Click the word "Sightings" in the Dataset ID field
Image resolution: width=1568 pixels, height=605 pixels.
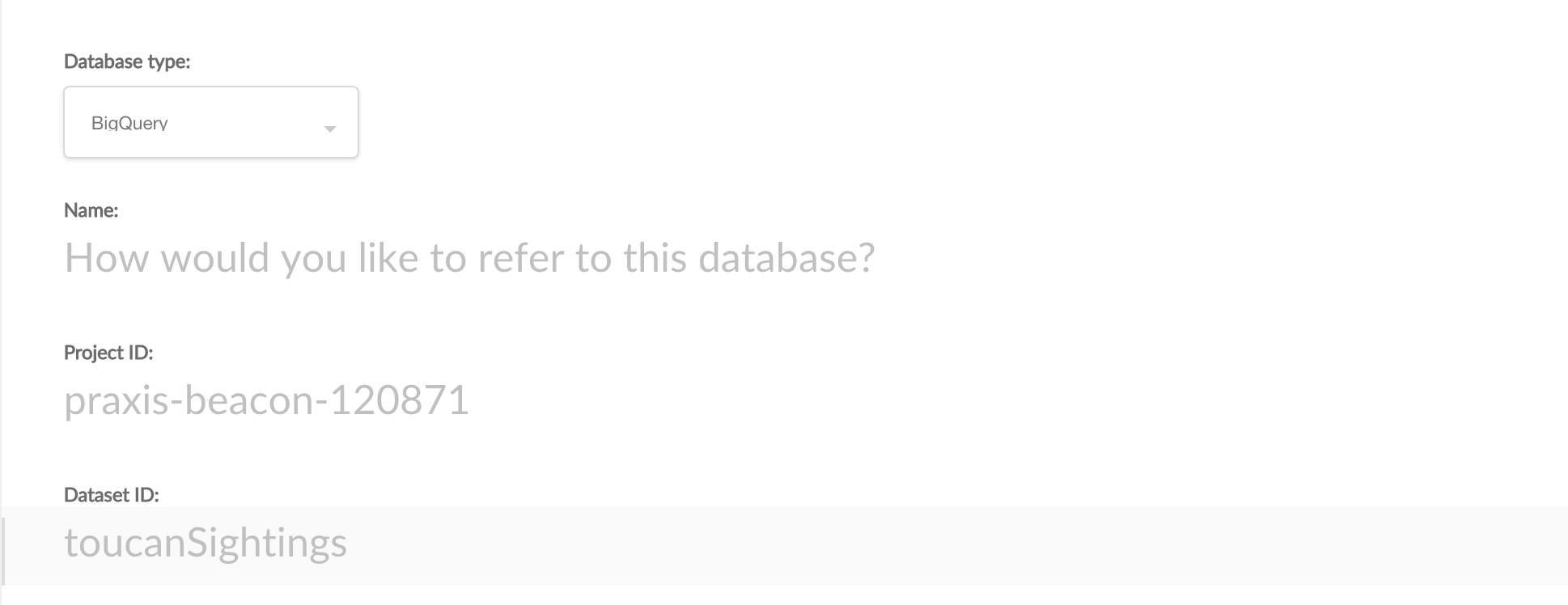click(267, 543)
